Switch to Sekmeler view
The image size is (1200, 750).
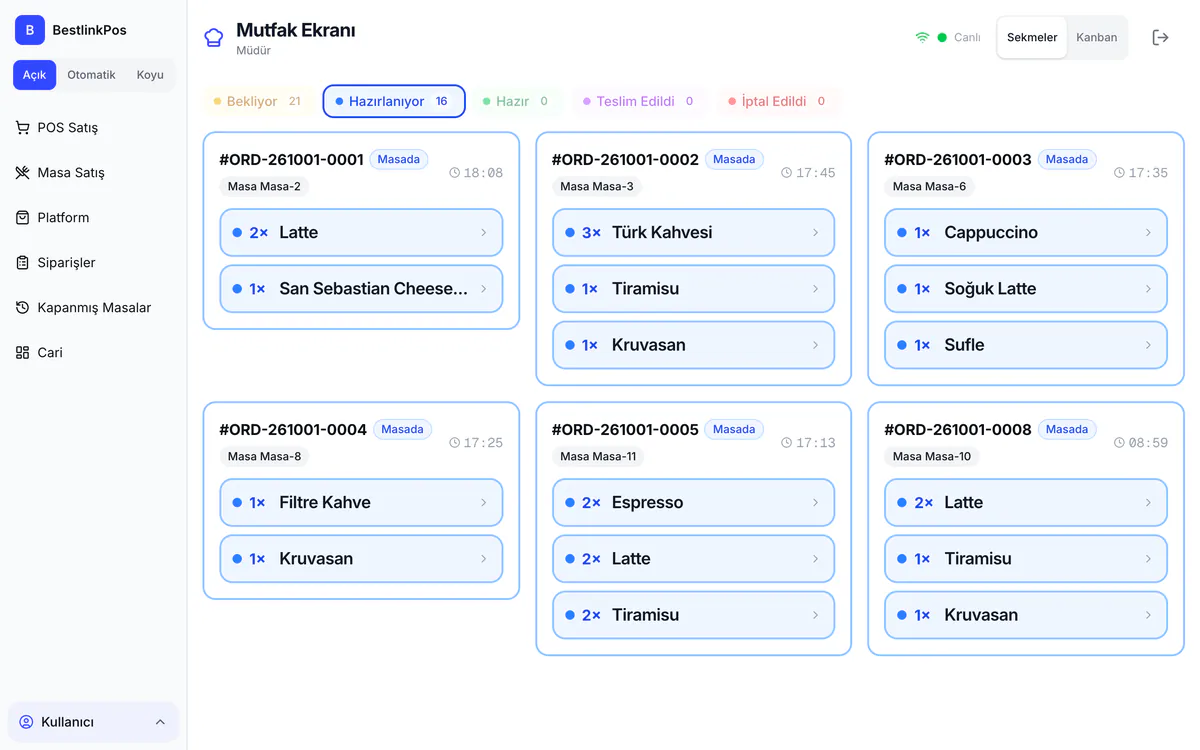click(x=1032, y=38)
